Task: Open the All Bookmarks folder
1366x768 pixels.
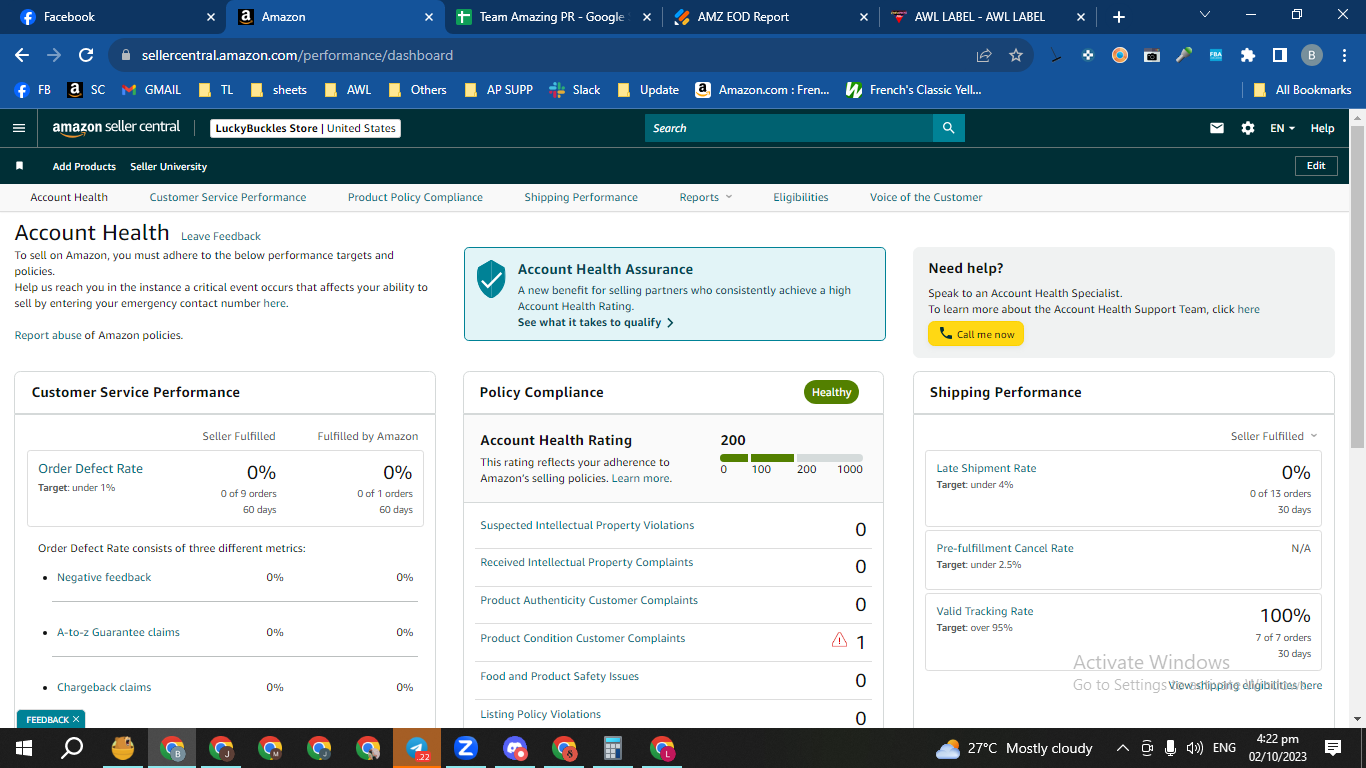Action: (1302, 89)
